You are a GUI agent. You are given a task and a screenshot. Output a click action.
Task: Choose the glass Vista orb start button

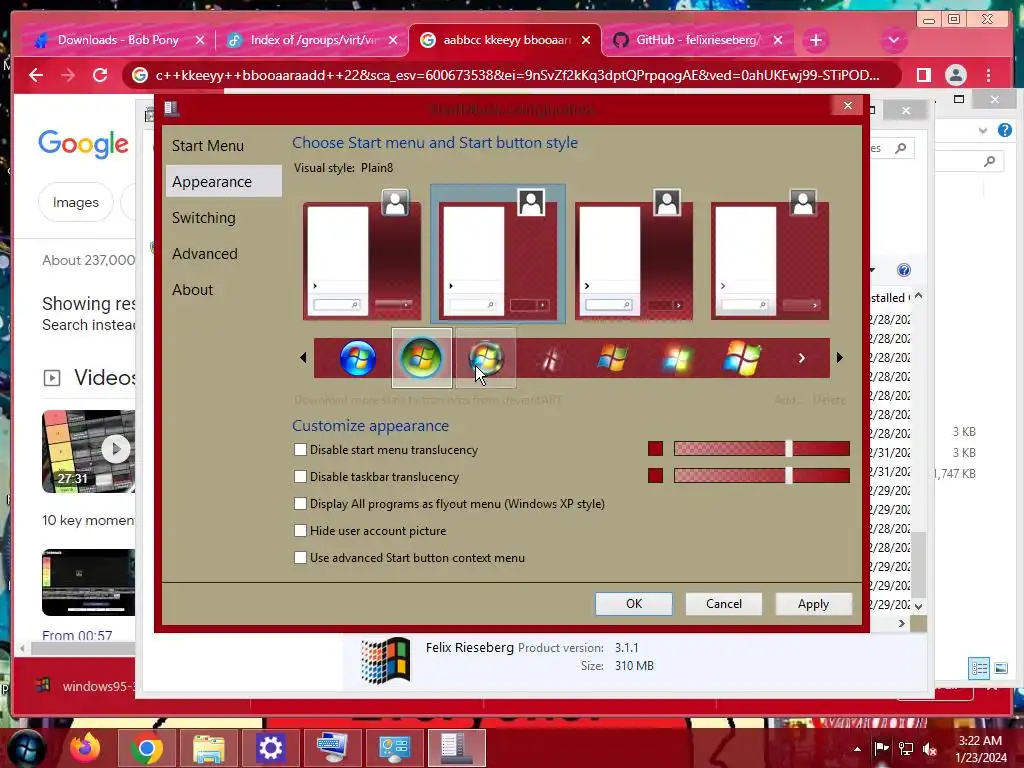click(486, 359)
